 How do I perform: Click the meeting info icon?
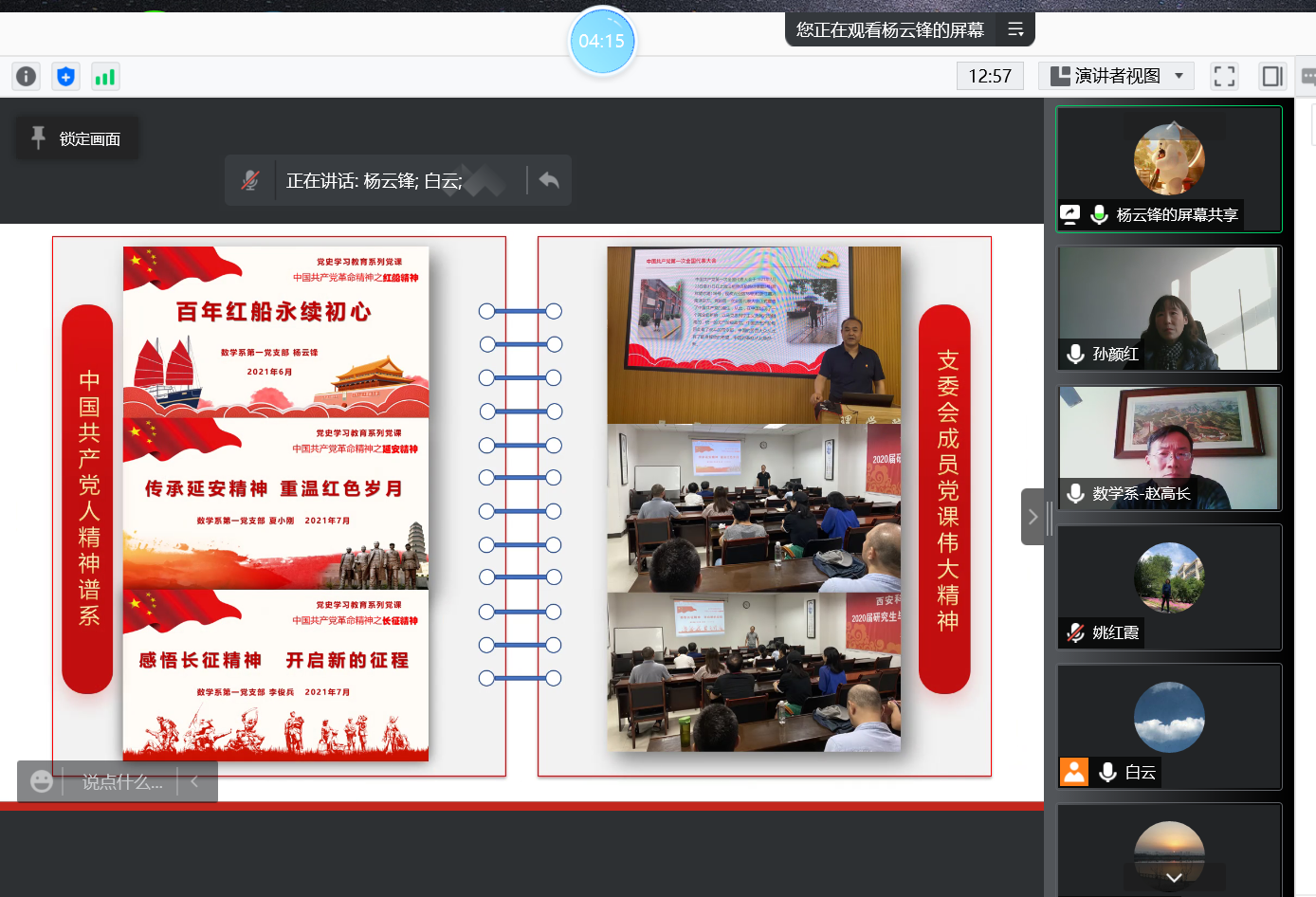[x=27, y=77]
